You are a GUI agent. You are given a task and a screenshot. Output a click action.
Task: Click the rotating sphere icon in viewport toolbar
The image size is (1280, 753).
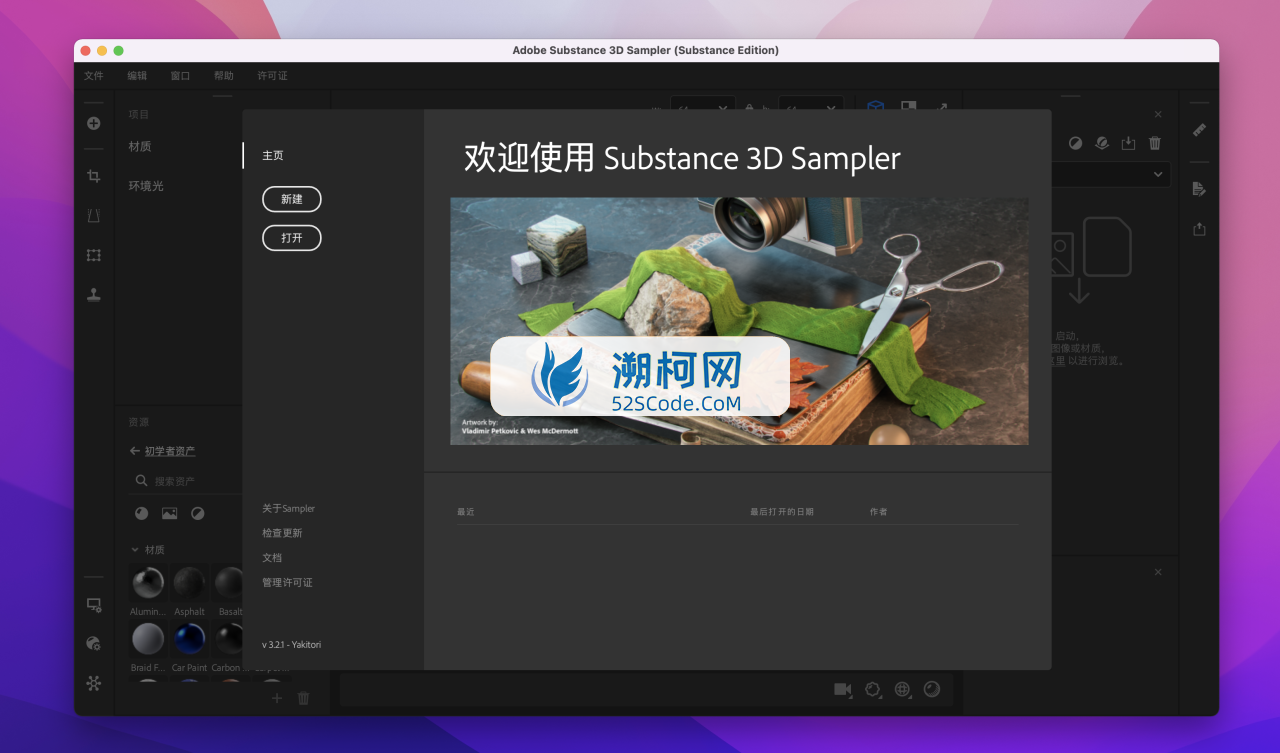(872, 689)
